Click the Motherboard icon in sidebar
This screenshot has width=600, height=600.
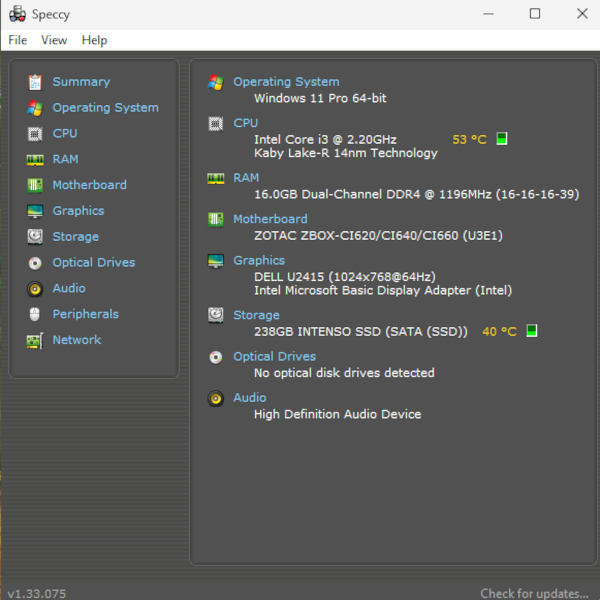point(35,186)
